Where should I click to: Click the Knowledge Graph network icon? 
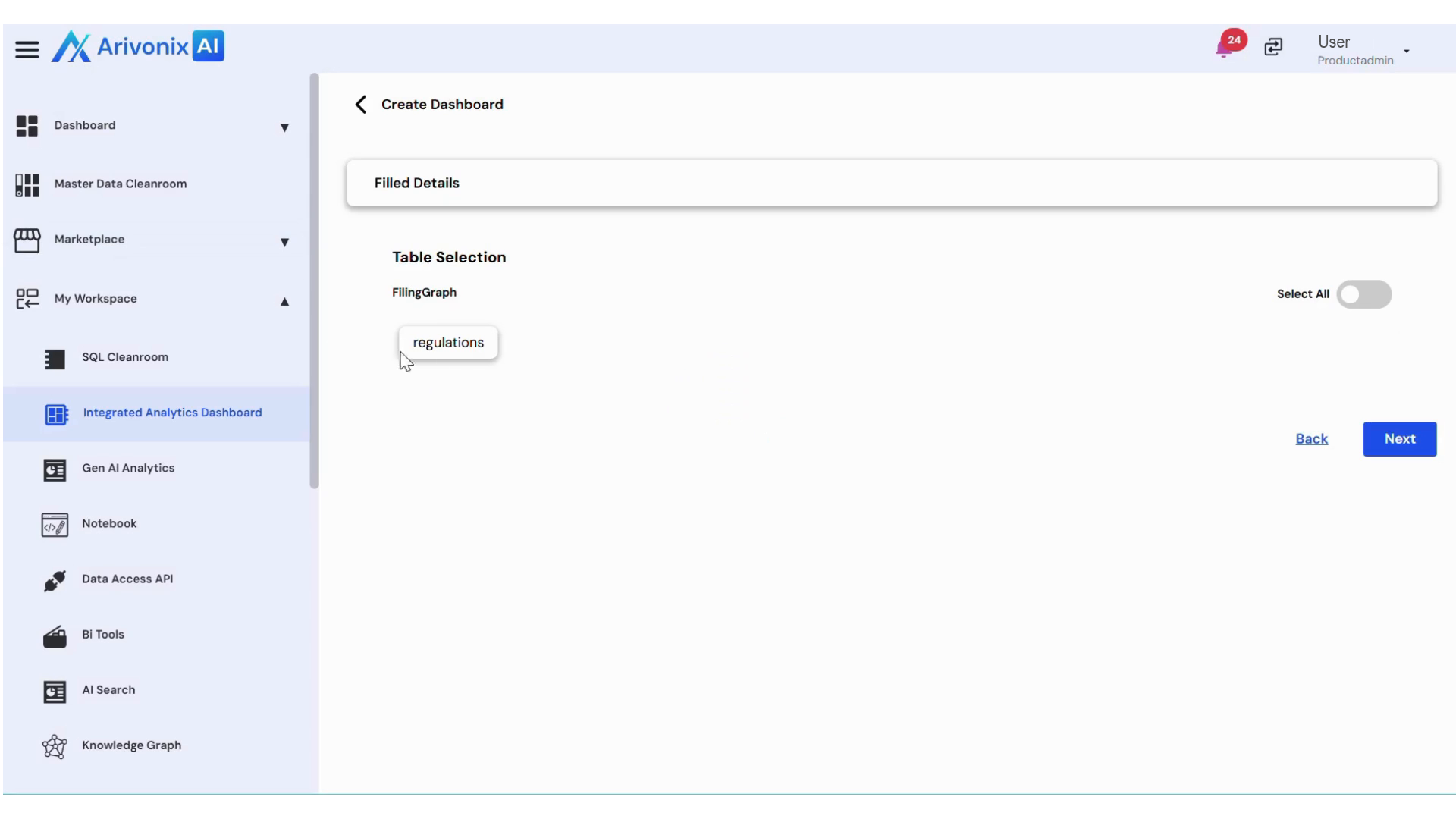pos(55,747)
